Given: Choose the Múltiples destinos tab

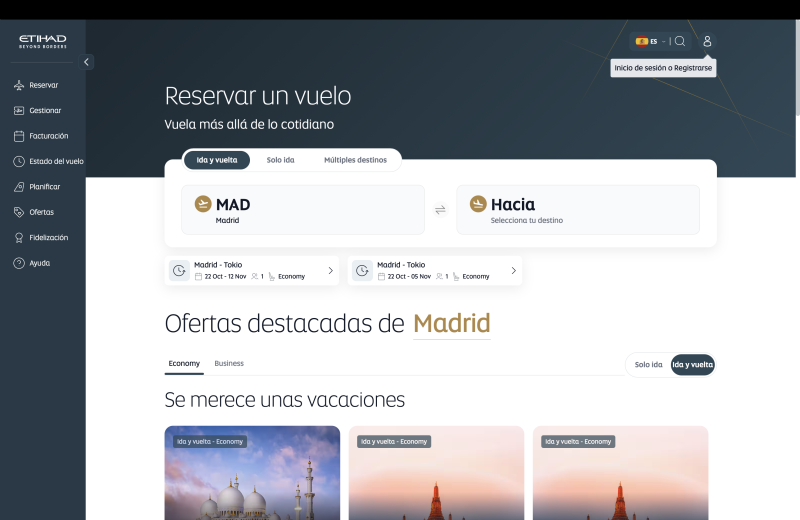Looking at the screenshot, I should pos(354,160).
